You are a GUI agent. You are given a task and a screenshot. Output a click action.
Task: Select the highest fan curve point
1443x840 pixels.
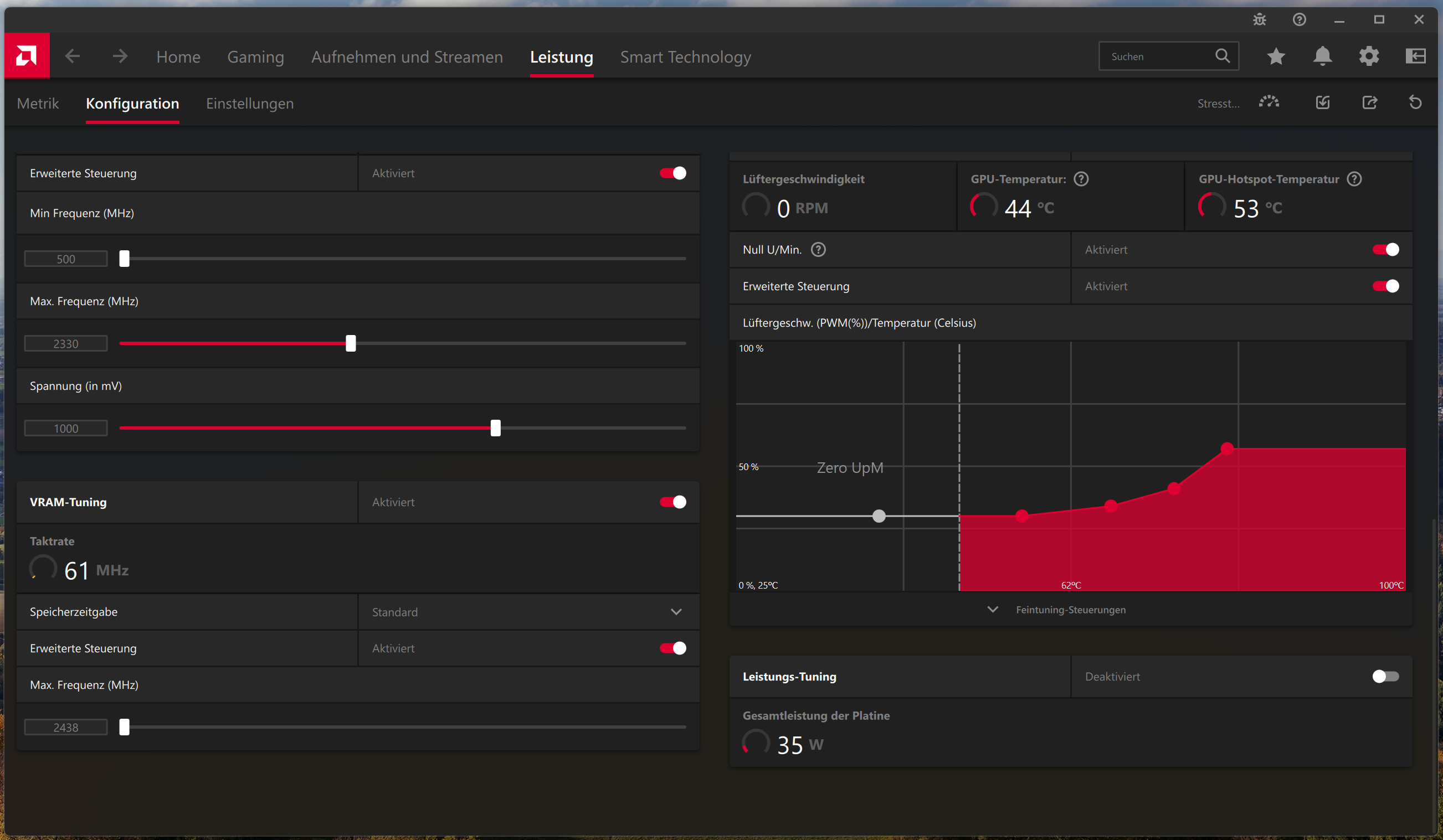click(1226, 449)
